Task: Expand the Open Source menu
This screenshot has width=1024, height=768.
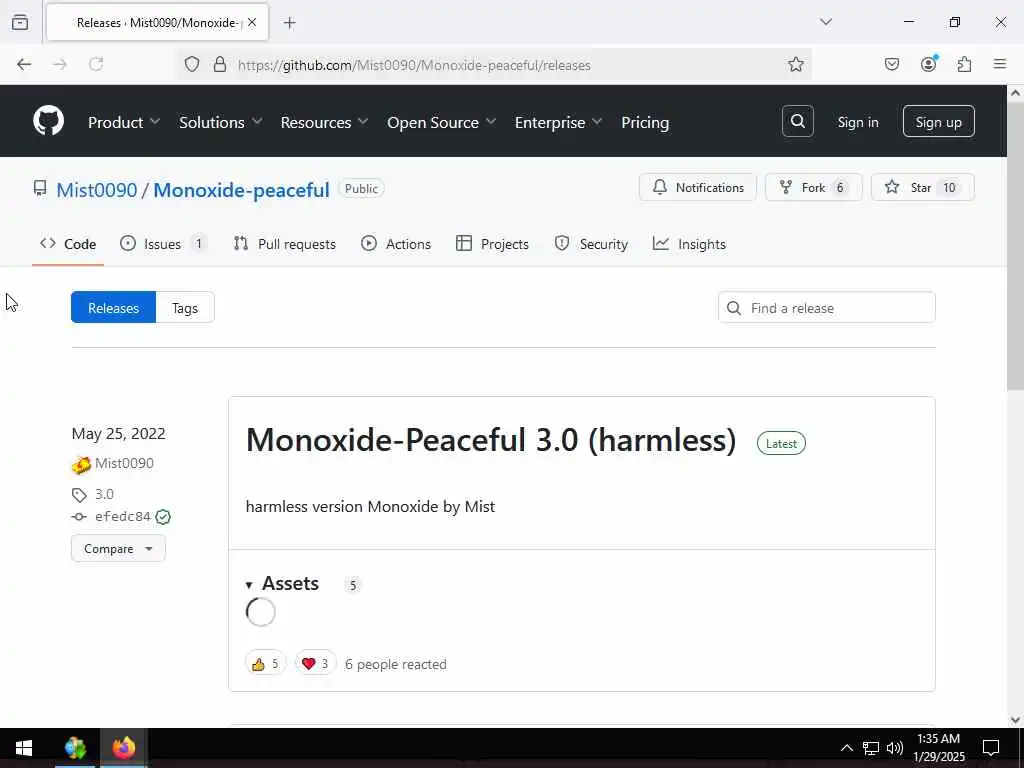Action: click(441, 122)
